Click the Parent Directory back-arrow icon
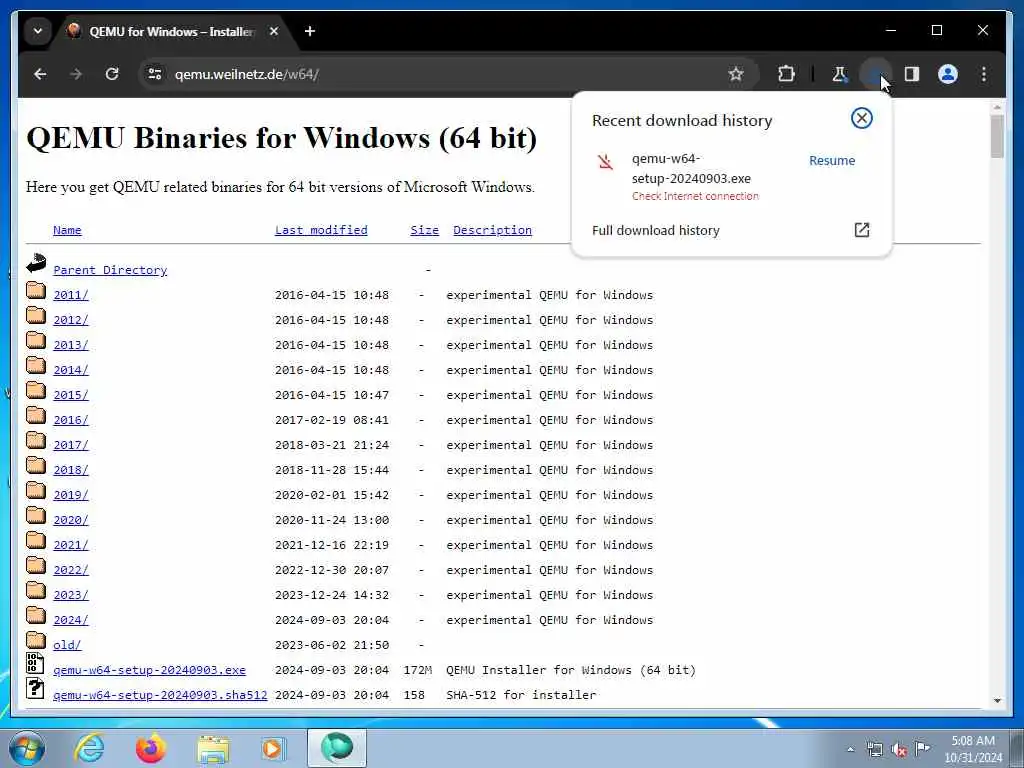 coord(36,263)
